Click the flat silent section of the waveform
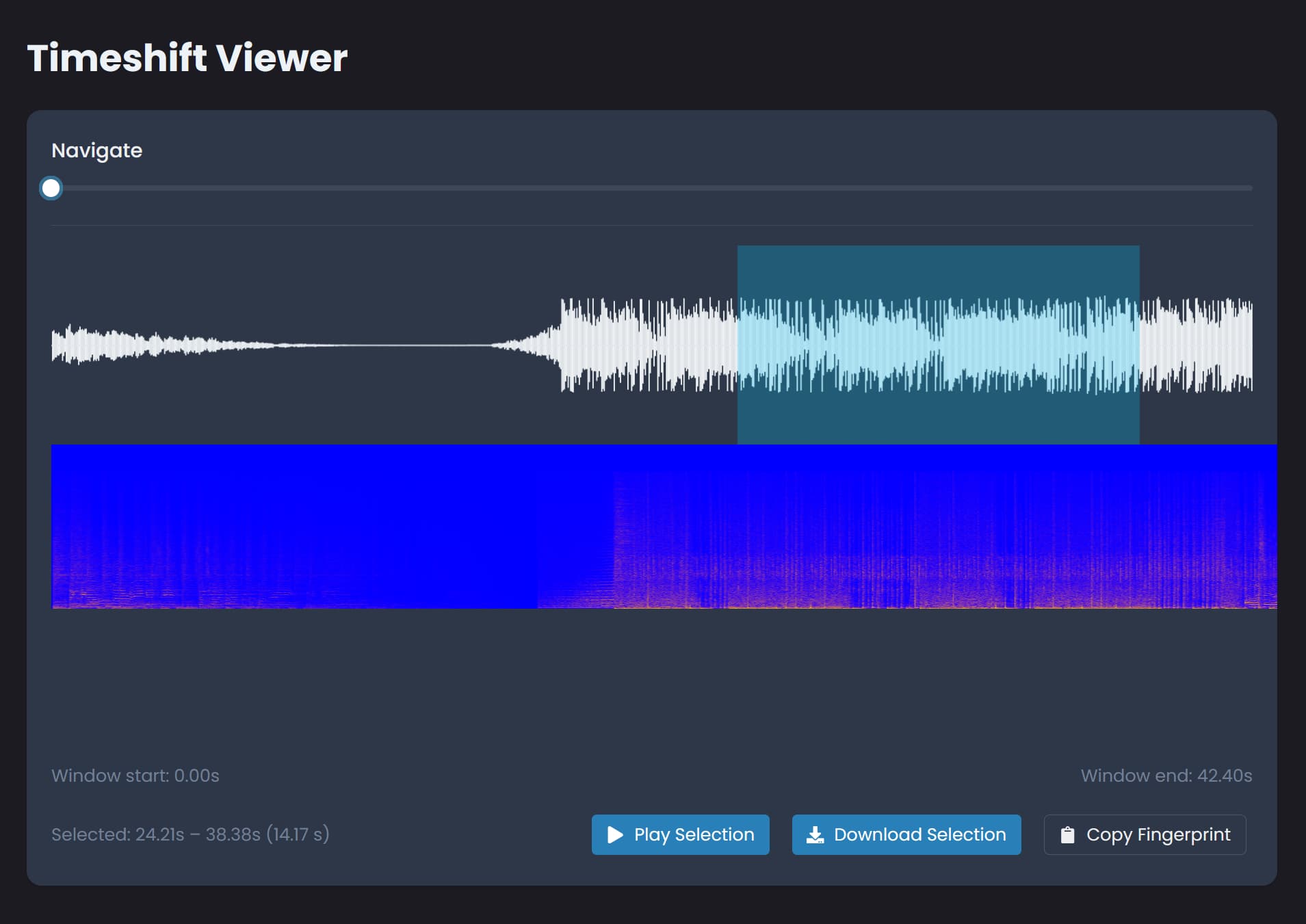 click(383, 345)
